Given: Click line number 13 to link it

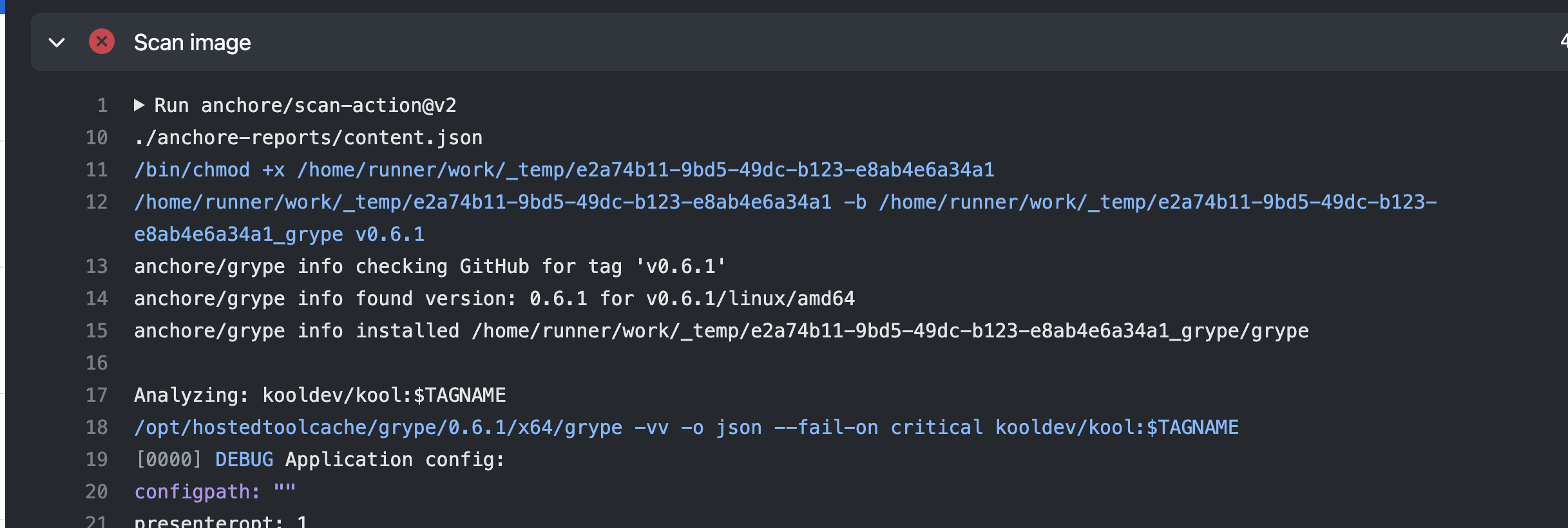Looking at the screenshot, I should 97,266.
